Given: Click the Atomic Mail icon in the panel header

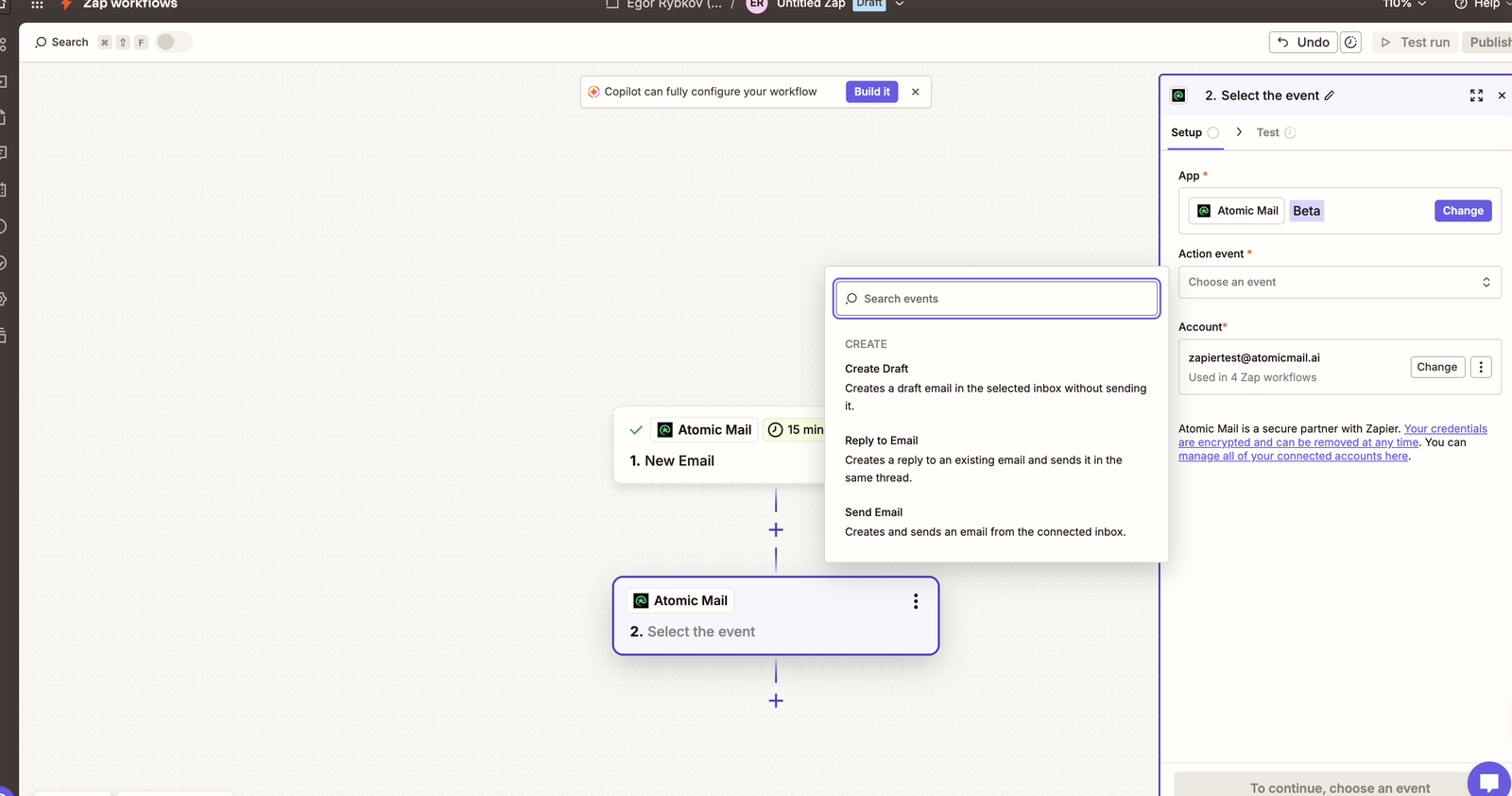Looking at the screenshot, I should (1178, 95).
